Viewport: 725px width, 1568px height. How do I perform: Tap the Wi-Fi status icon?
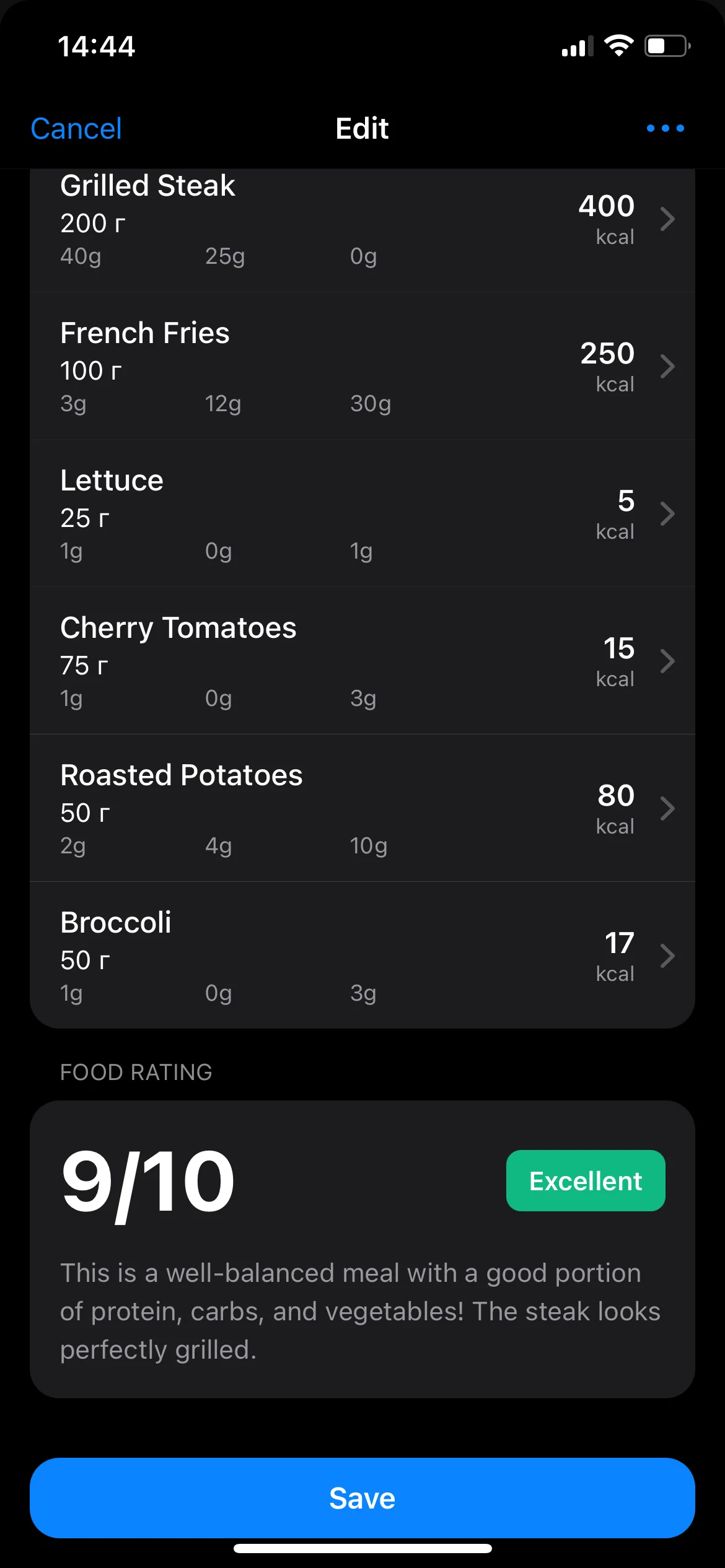[x=618, y=46]
